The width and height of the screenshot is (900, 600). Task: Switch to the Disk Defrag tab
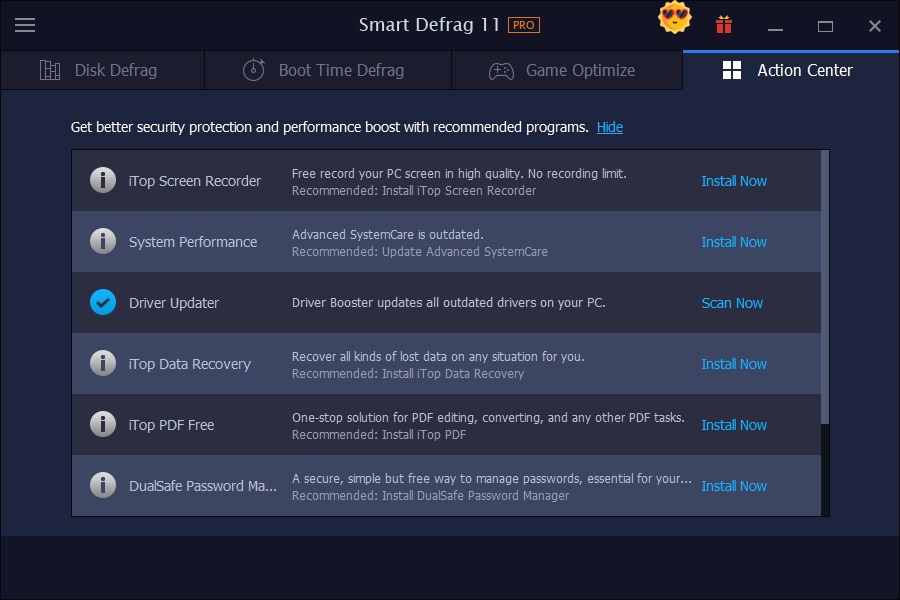pyautogui.click(x=103, y=70)
